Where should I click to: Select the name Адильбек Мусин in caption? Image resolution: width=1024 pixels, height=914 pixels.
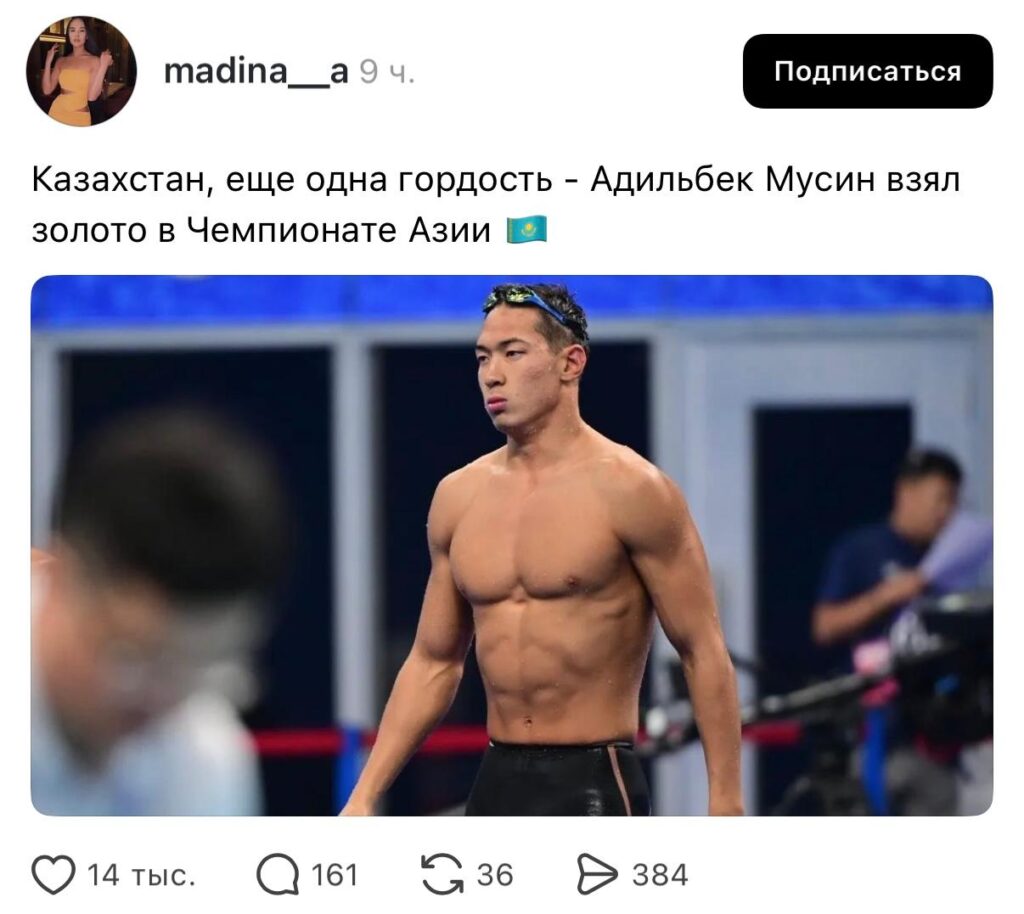[x=732, y=180]
